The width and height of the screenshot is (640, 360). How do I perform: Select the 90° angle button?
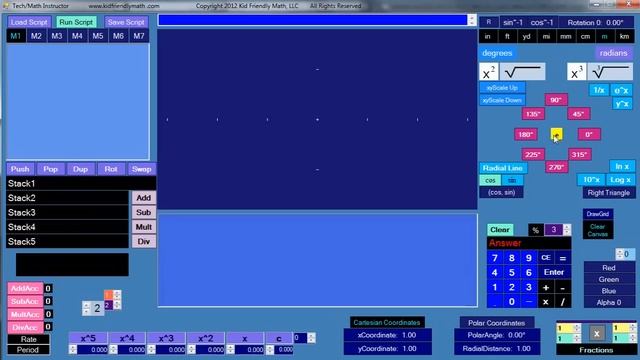click(x=556, y=100)
